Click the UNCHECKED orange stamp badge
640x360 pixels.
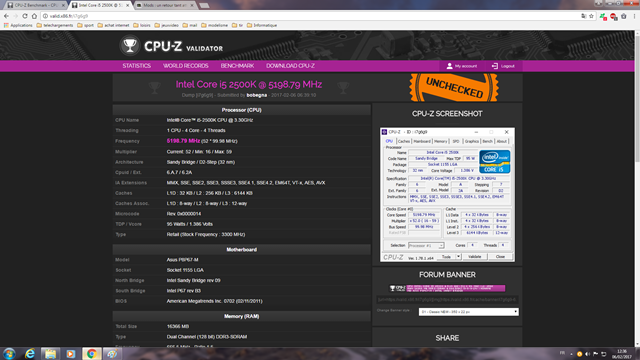454,87
